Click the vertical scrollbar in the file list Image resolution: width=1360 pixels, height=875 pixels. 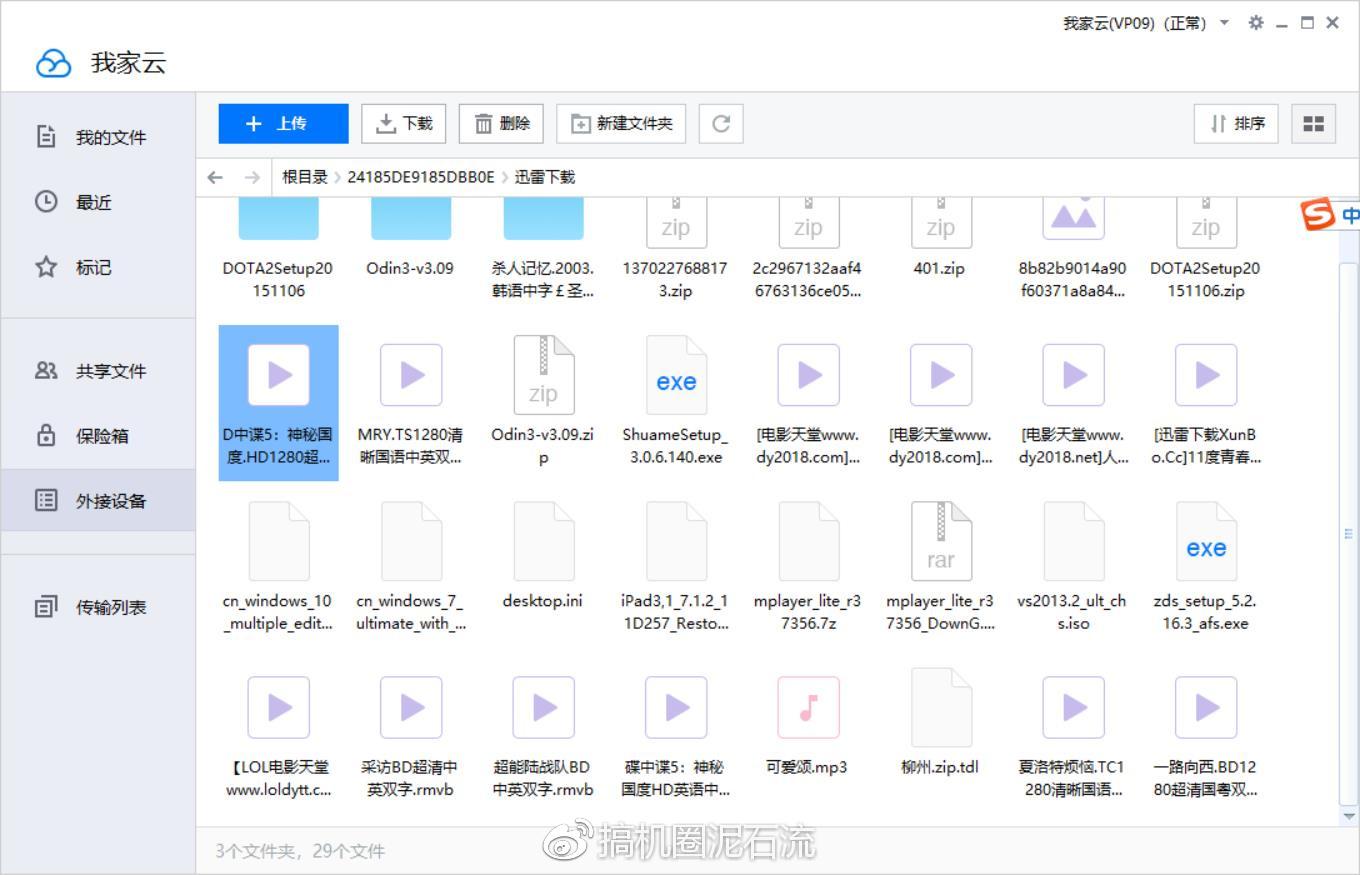[1348, 534]
